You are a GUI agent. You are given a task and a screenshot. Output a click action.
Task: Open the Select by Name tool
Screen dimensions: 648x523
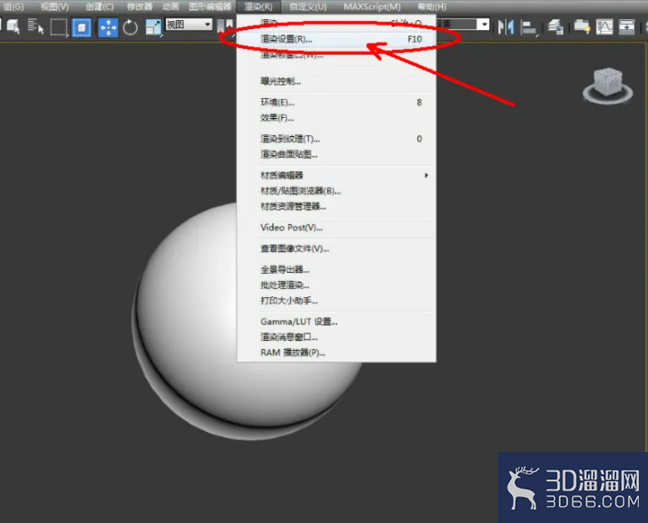pos(36,27)
